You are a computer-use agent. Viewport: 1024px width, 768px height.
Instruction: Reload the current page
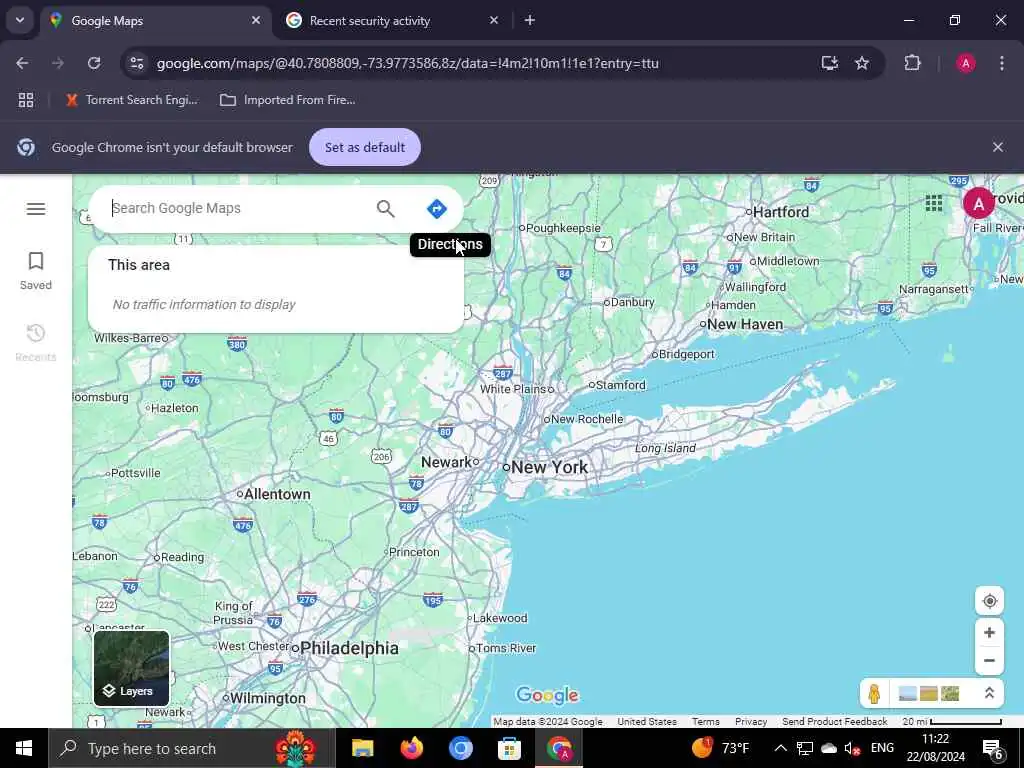pyautogui.click(x=94, y=63)
